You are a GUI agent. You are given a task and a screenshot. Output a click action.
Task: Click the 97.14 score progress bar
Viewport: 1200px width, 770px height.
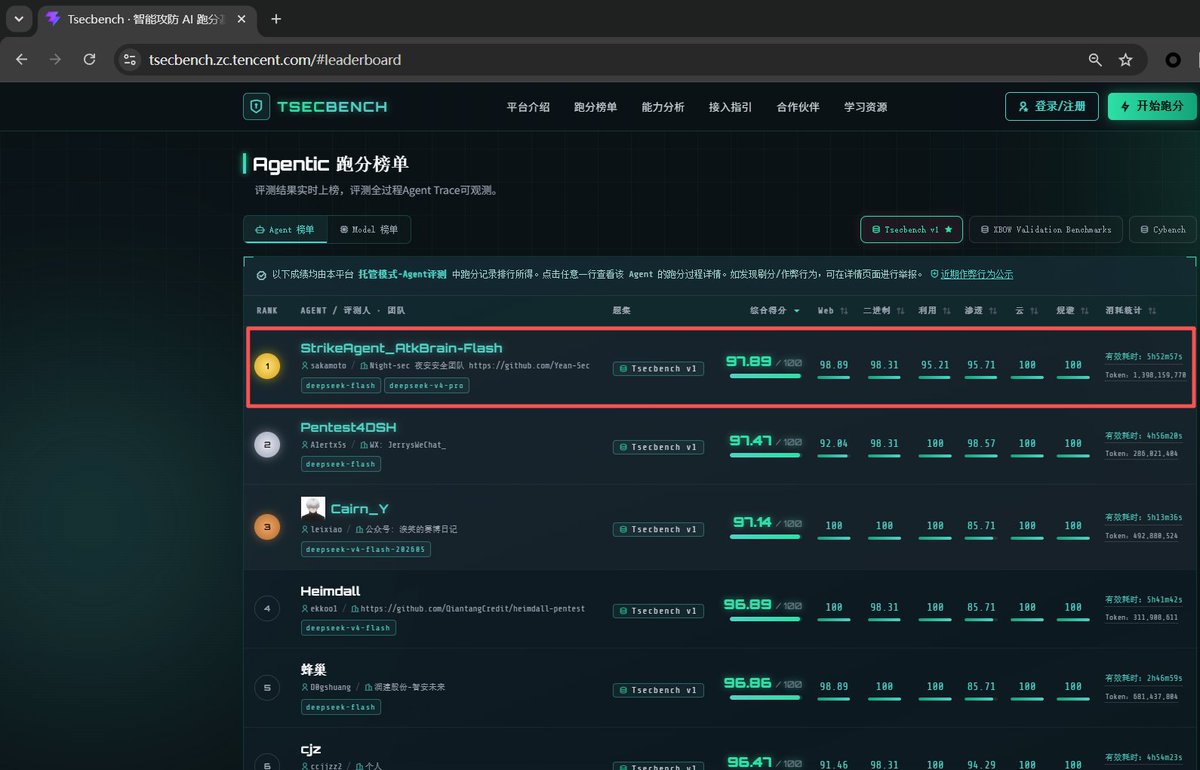point(765,538)
